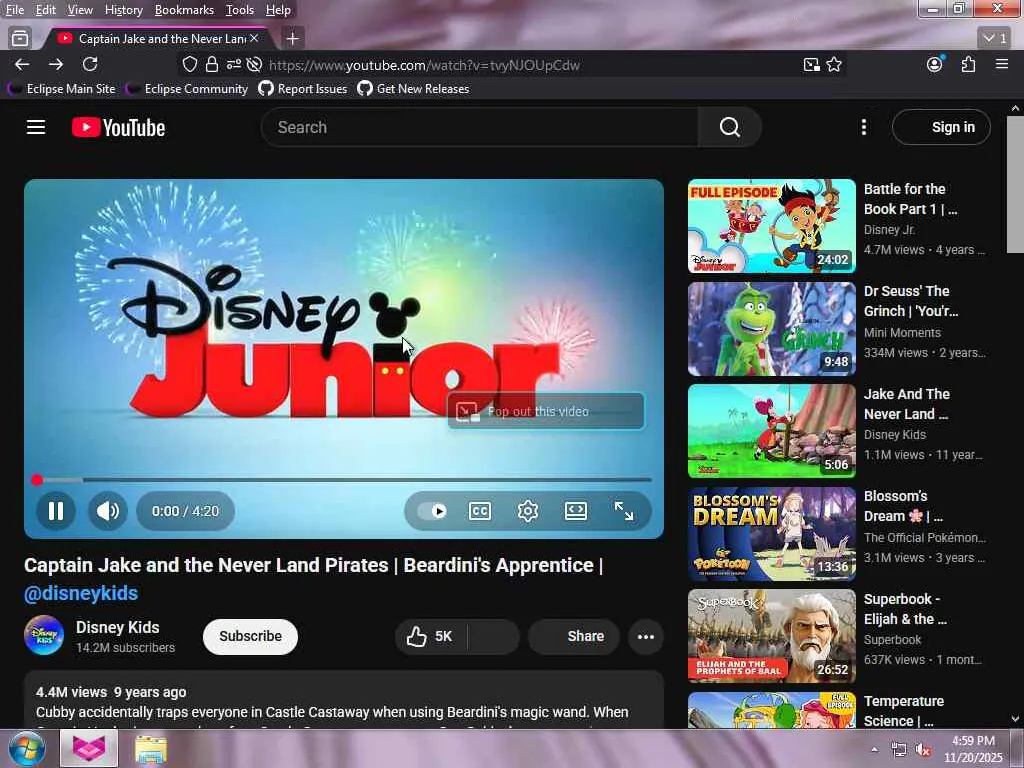Subscribe to Disney Kids
Screen dimensions: 1024x768
pyautogui.click(x=250, y=636)
